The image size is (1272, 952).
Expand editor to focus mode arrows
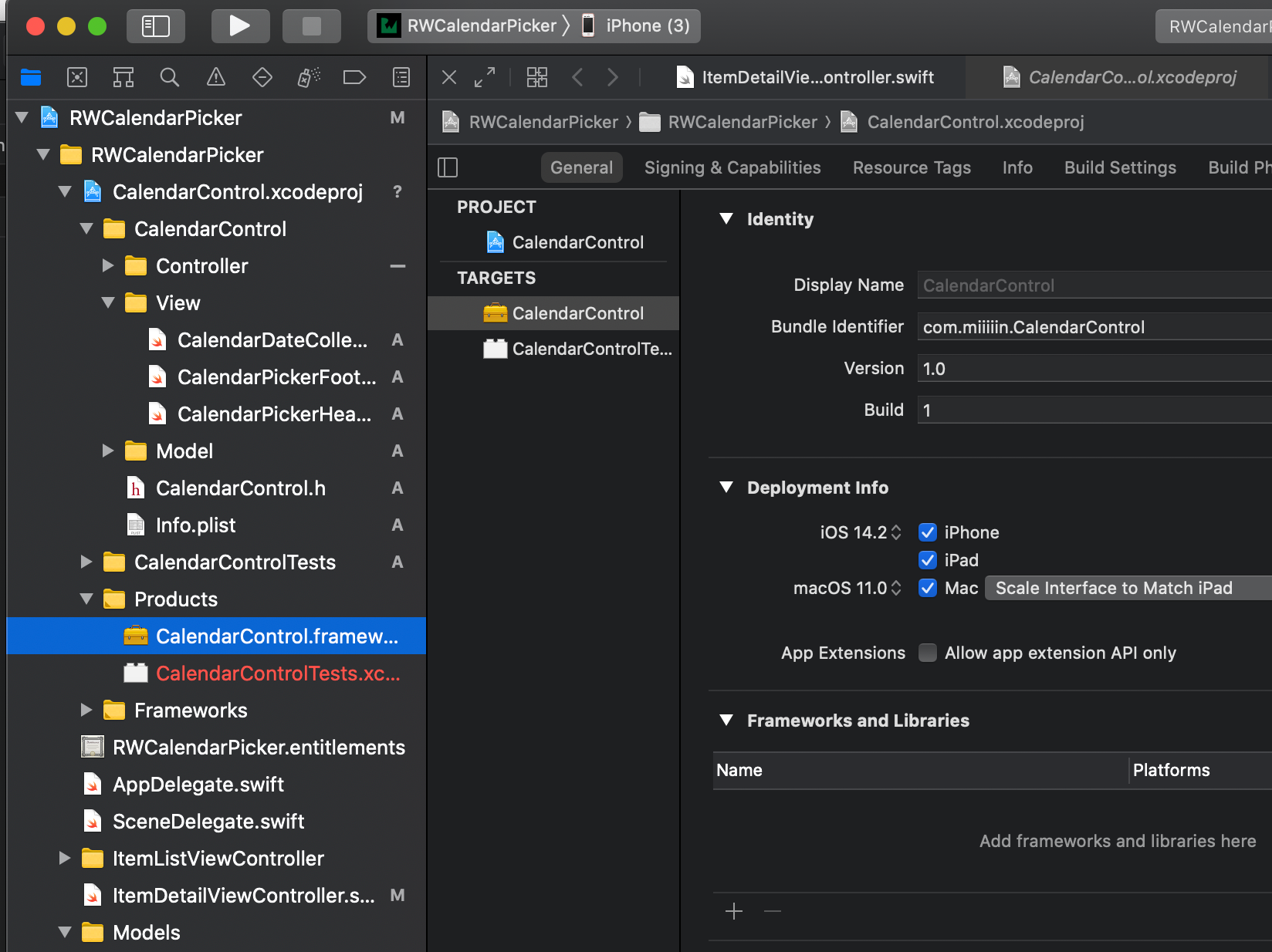point(485,77)
